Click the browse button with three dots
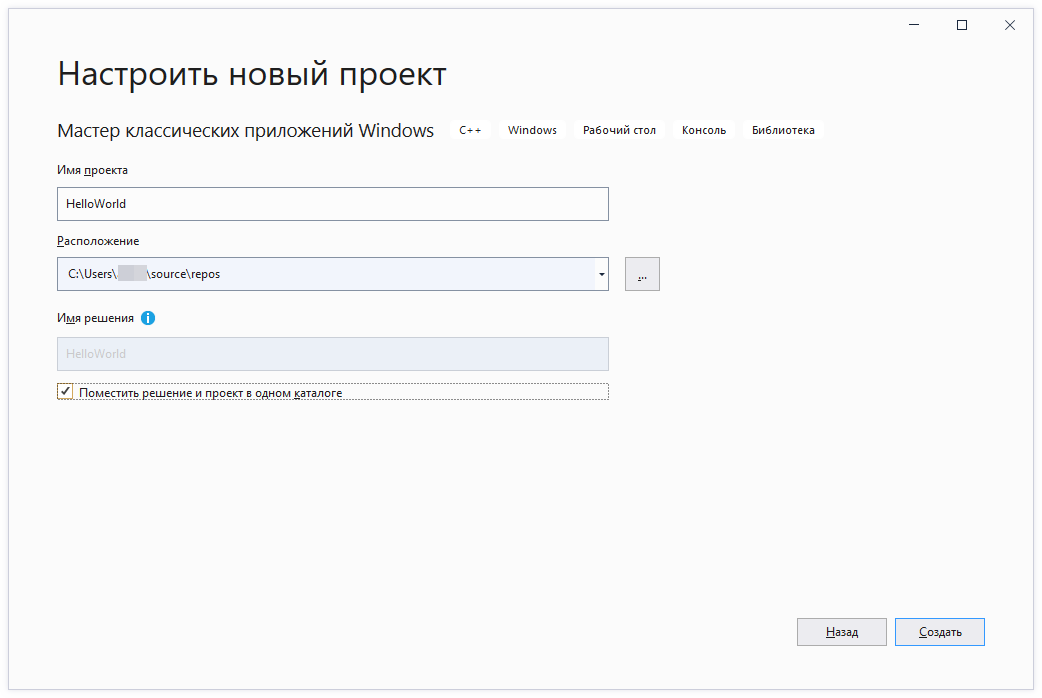 (642, 274)
